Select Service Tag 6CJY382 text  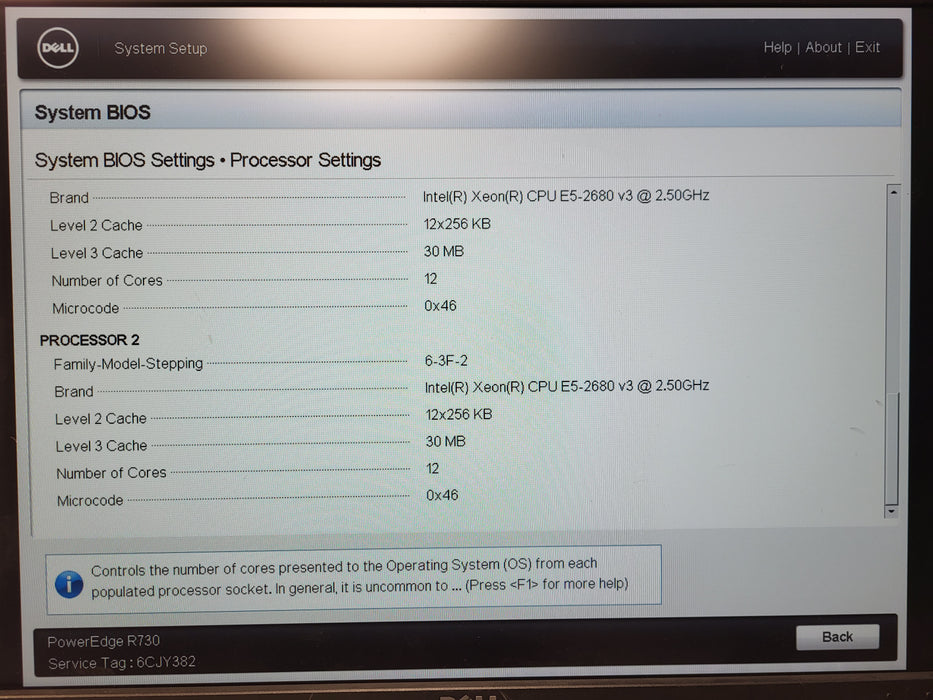click(x=122, y=662)
